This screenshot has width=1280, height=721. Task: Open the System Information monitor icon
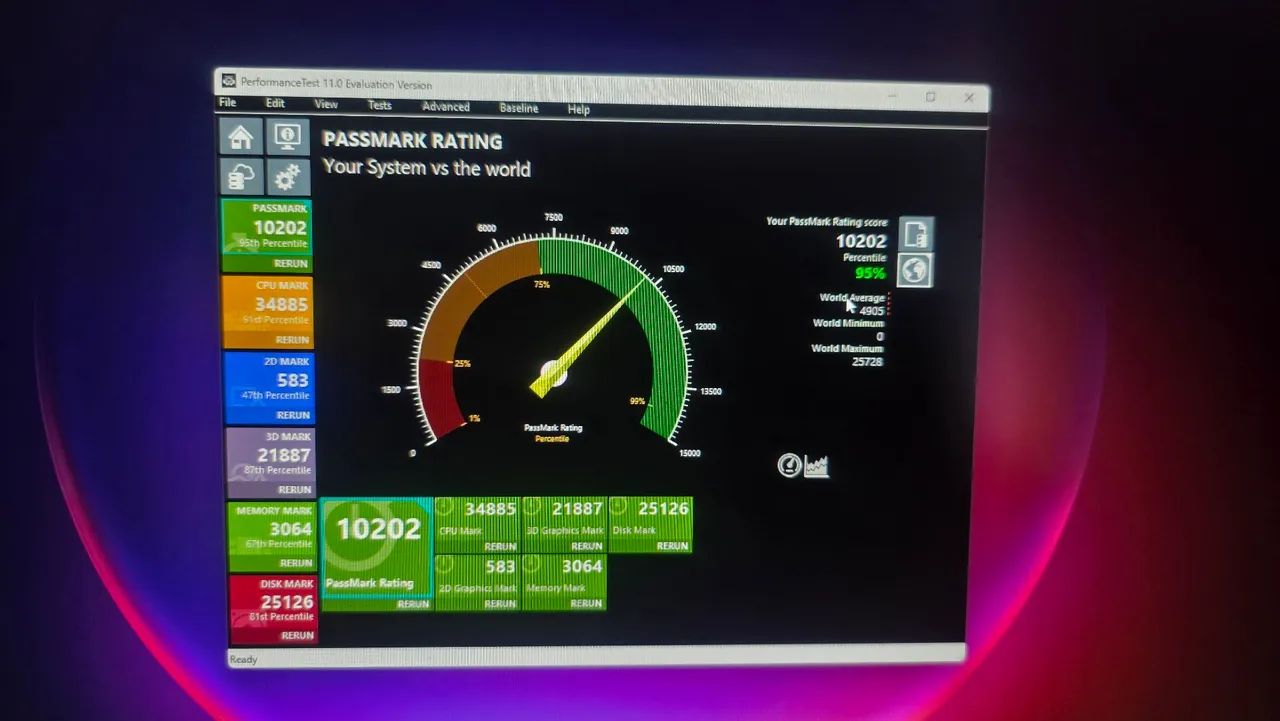[x=287, y=136]
